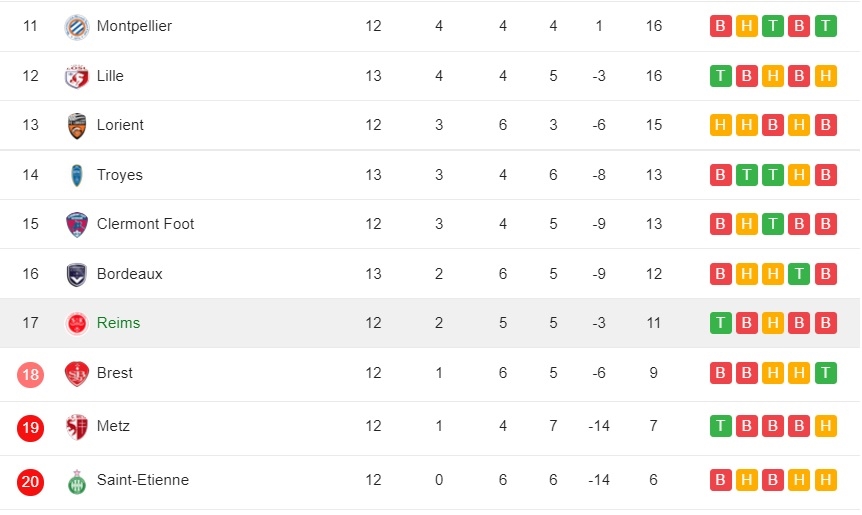Click the light red rank badge 18
This screenshot has height=515, width=862.
pyautogui.click(x=30, y=375)
